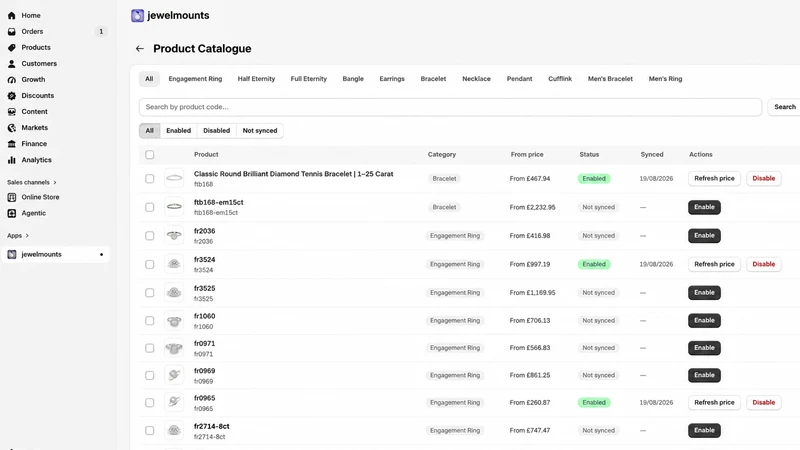Viewport: 800px width, 450px height.
Task: Click the Products tag icon
Action: tap(12, 47)
